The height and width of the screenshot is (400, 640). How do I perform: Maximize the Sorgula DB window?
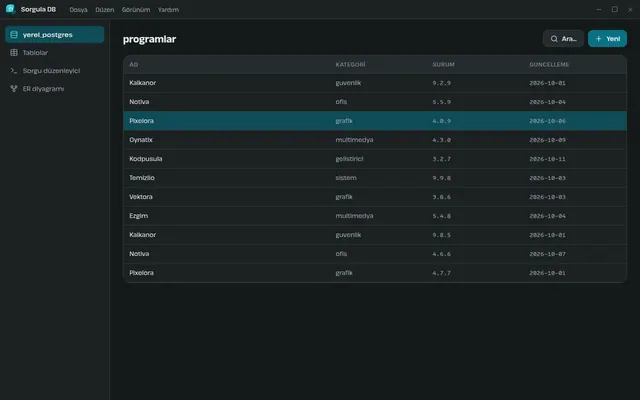(x=614, y=9)
